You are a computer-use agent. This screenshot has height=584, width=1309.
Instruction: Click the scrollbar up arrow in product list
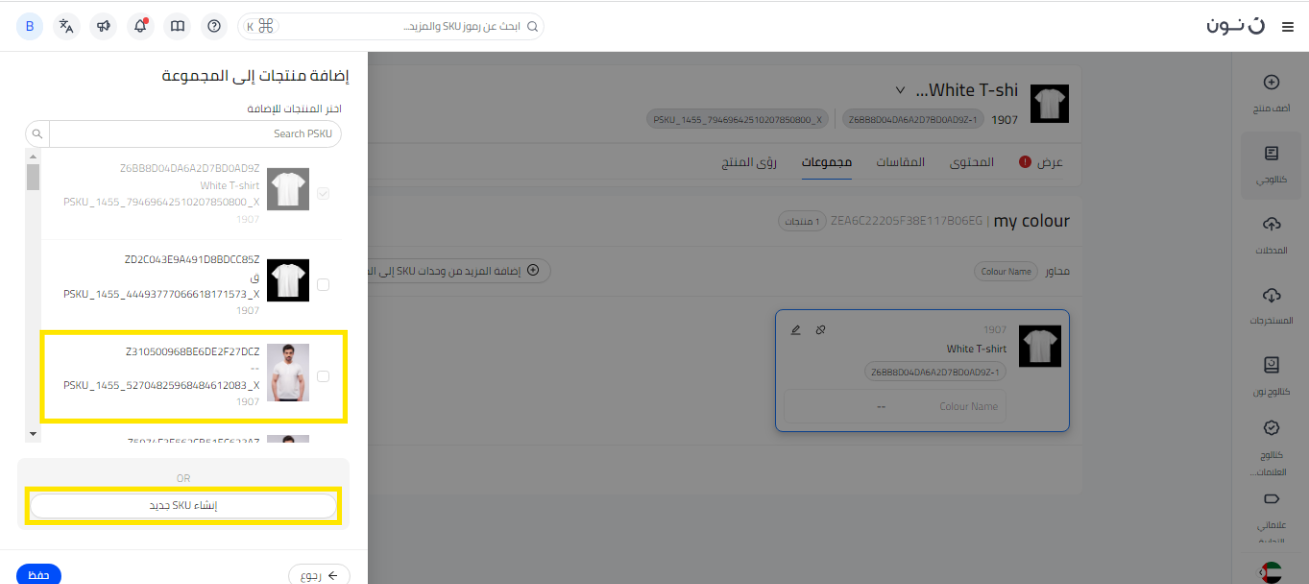[33, 157]
